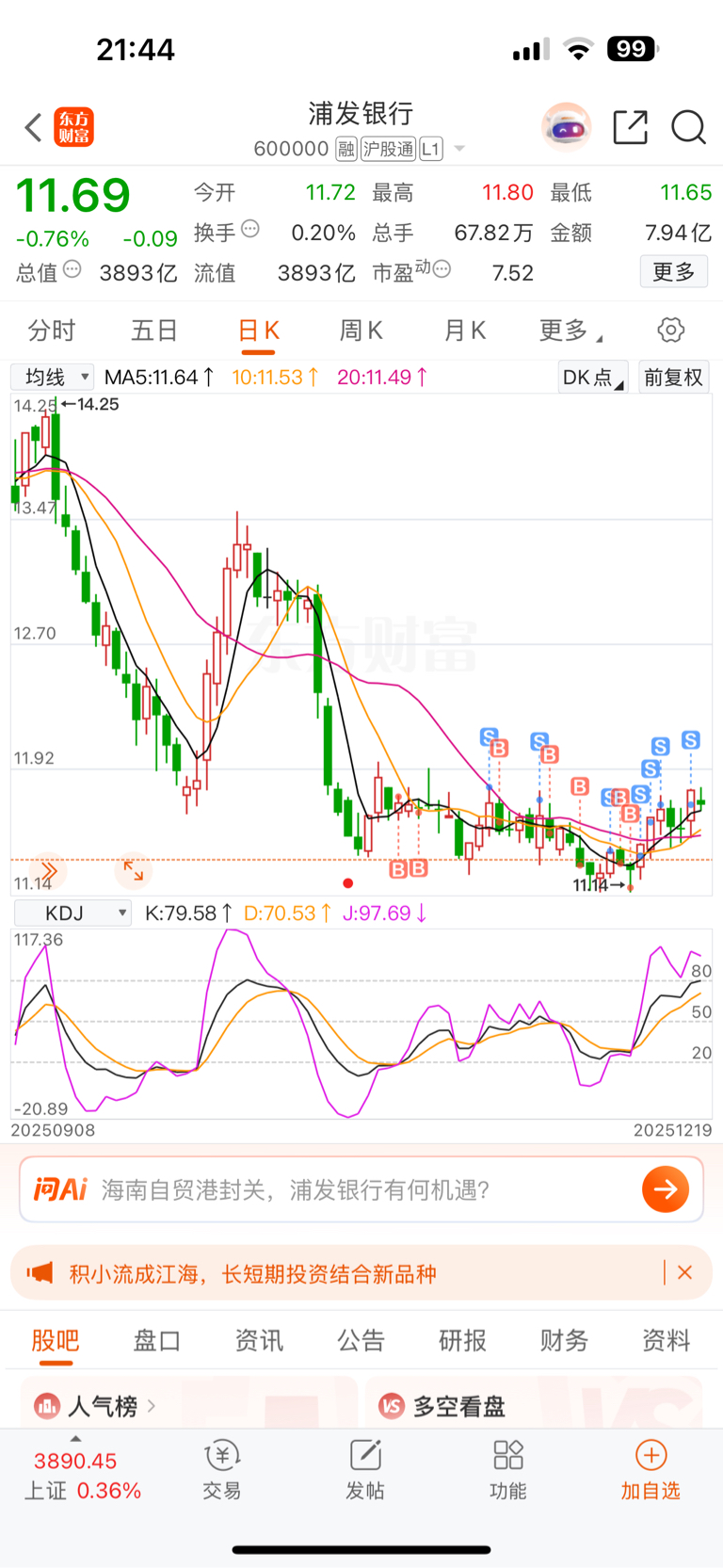Open the 人气榜 card
Viewport: 723px width, 1568px height.
(x=188, y=1403)
